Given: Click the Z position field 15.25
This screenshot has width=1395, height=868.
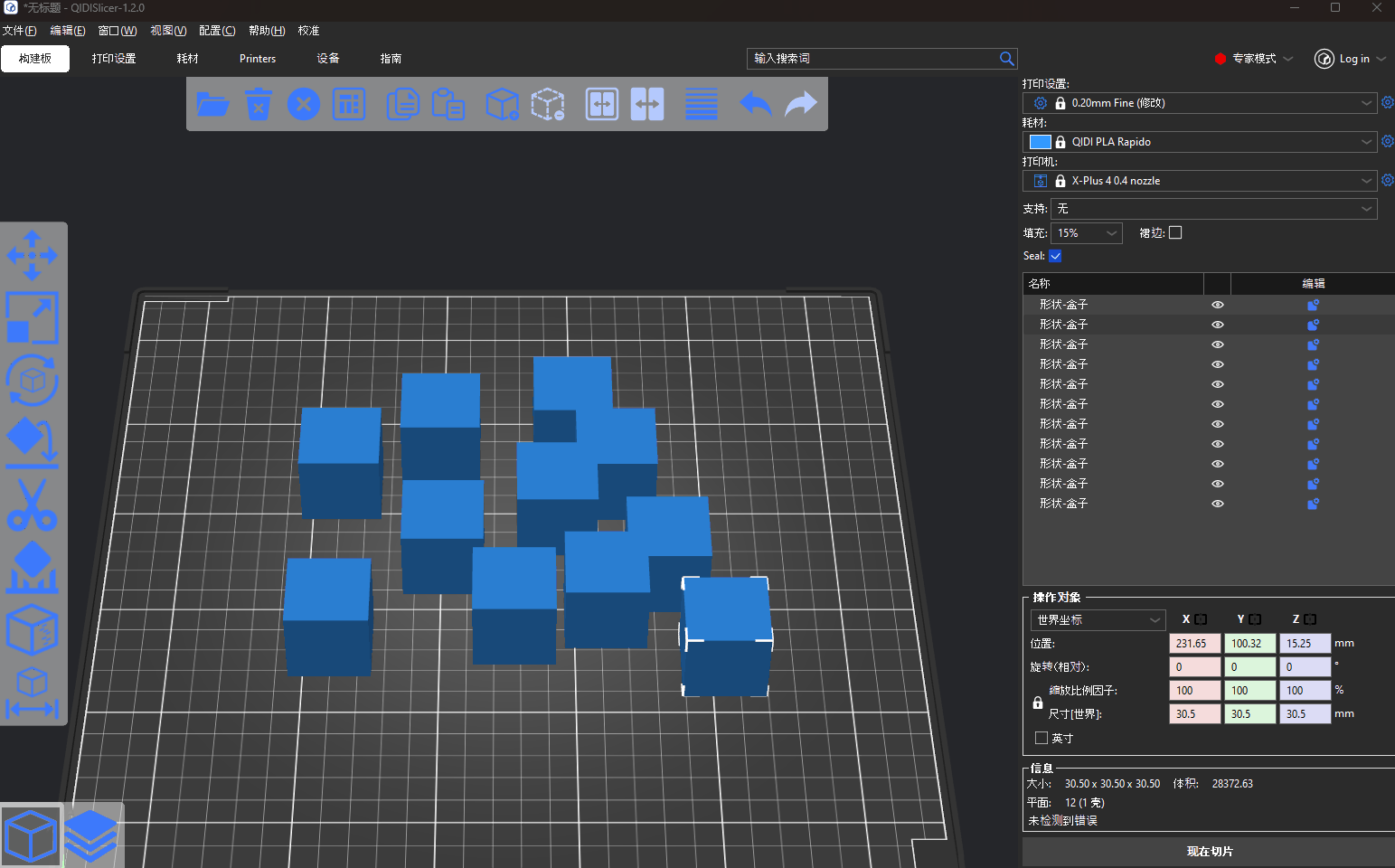Looking at the screenshot, I should coord(1305,644).
